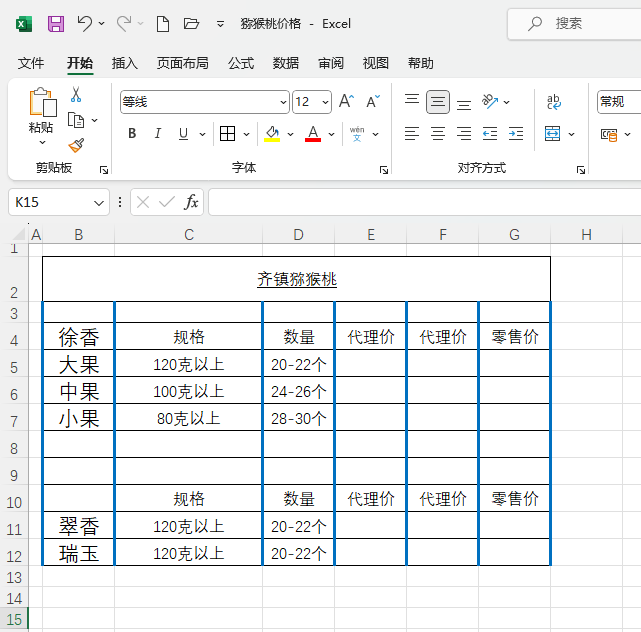Align text left

click(x=412, y=133)
